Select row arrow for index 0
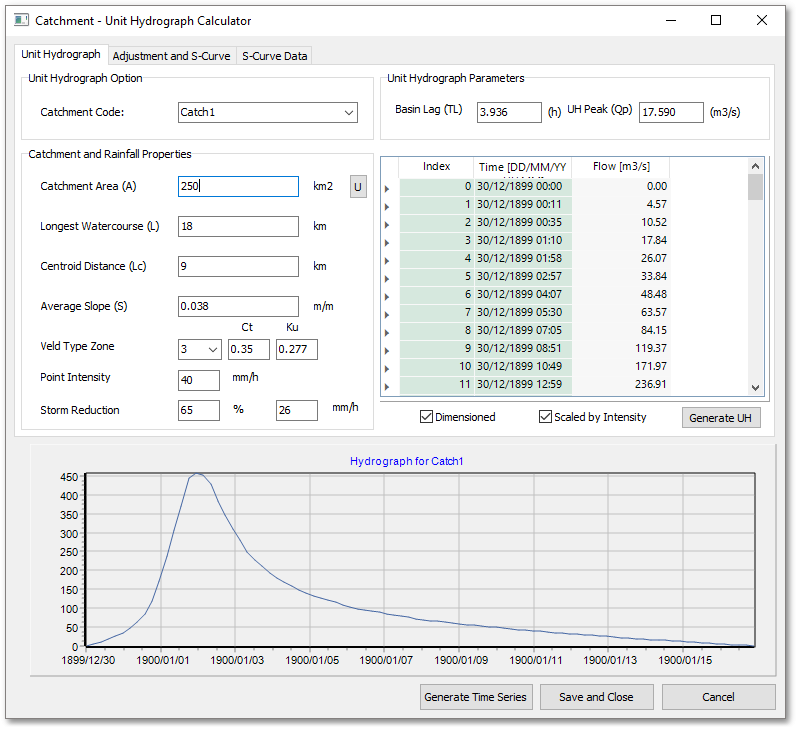 click(387, 189)
